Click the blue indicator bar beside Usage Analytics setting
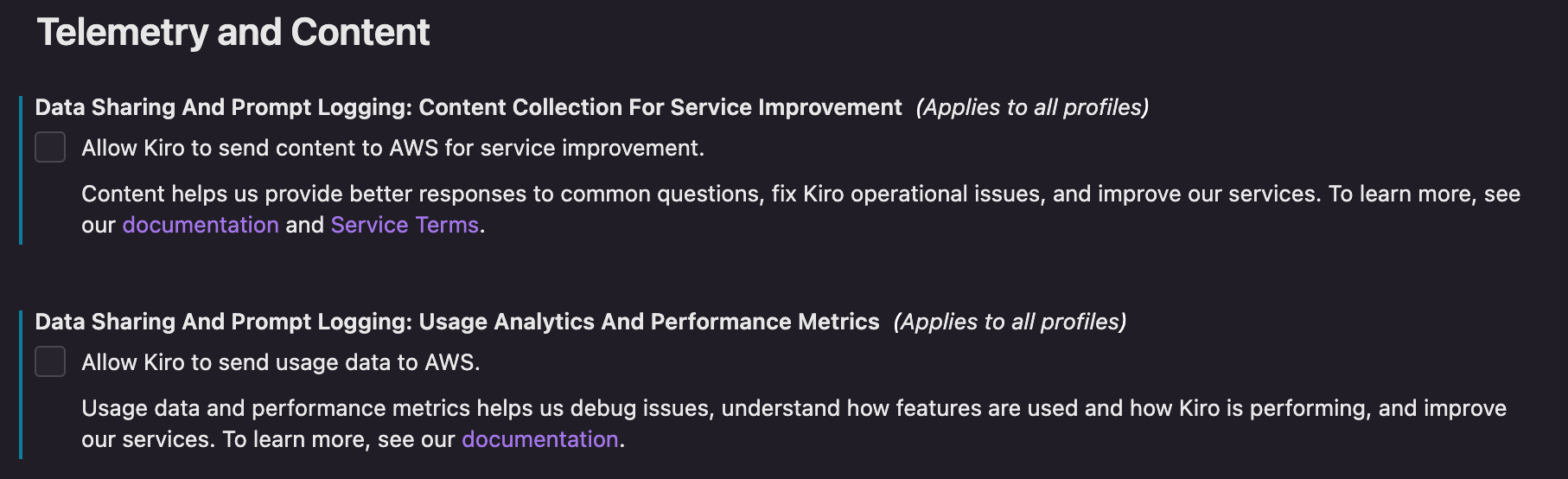Screen dimensions: 1568x479 point(21,385)
